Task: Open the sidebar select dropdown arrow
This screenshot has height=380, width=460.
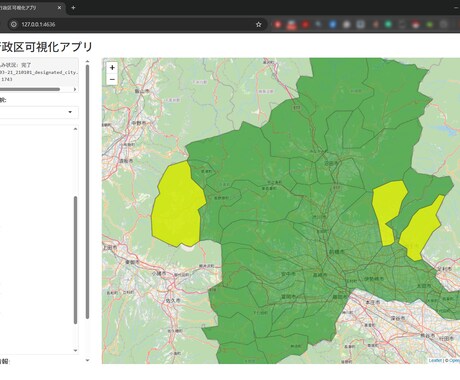Action: [x=70, y=112]
